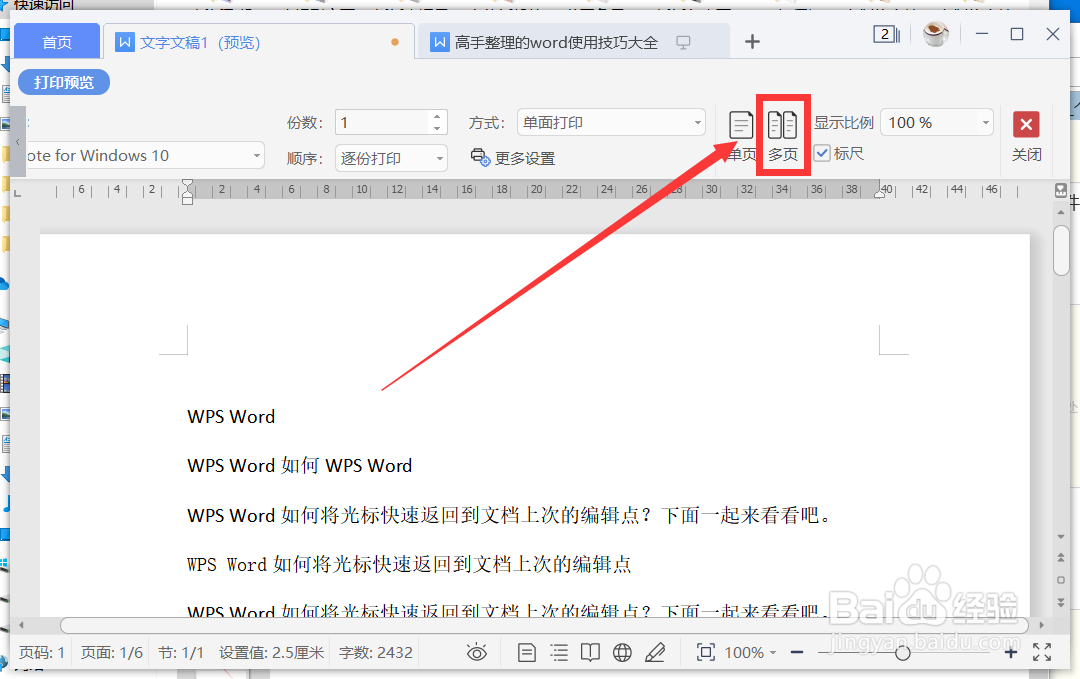The image size is (1080, 679).
Task: Switch to multi-page (多页) view
Action: (x=782, y=136)
